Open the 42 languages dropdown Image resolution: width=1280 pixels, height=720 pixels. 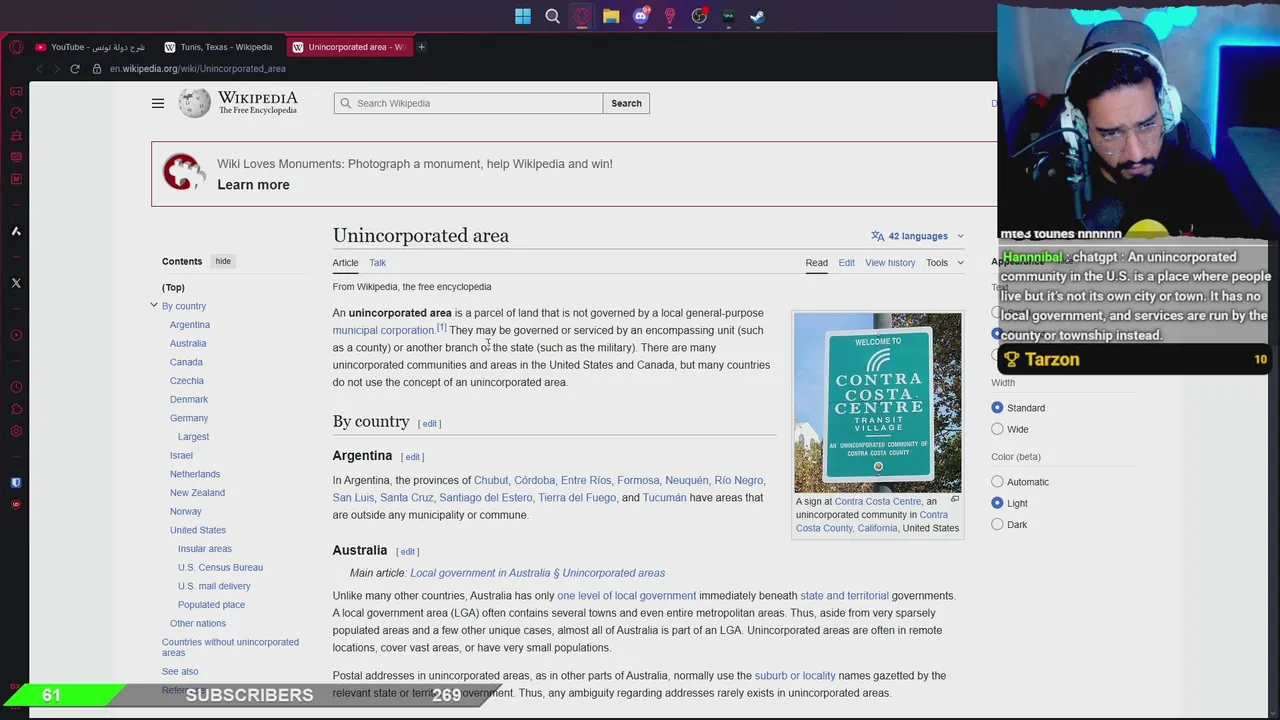917,236
